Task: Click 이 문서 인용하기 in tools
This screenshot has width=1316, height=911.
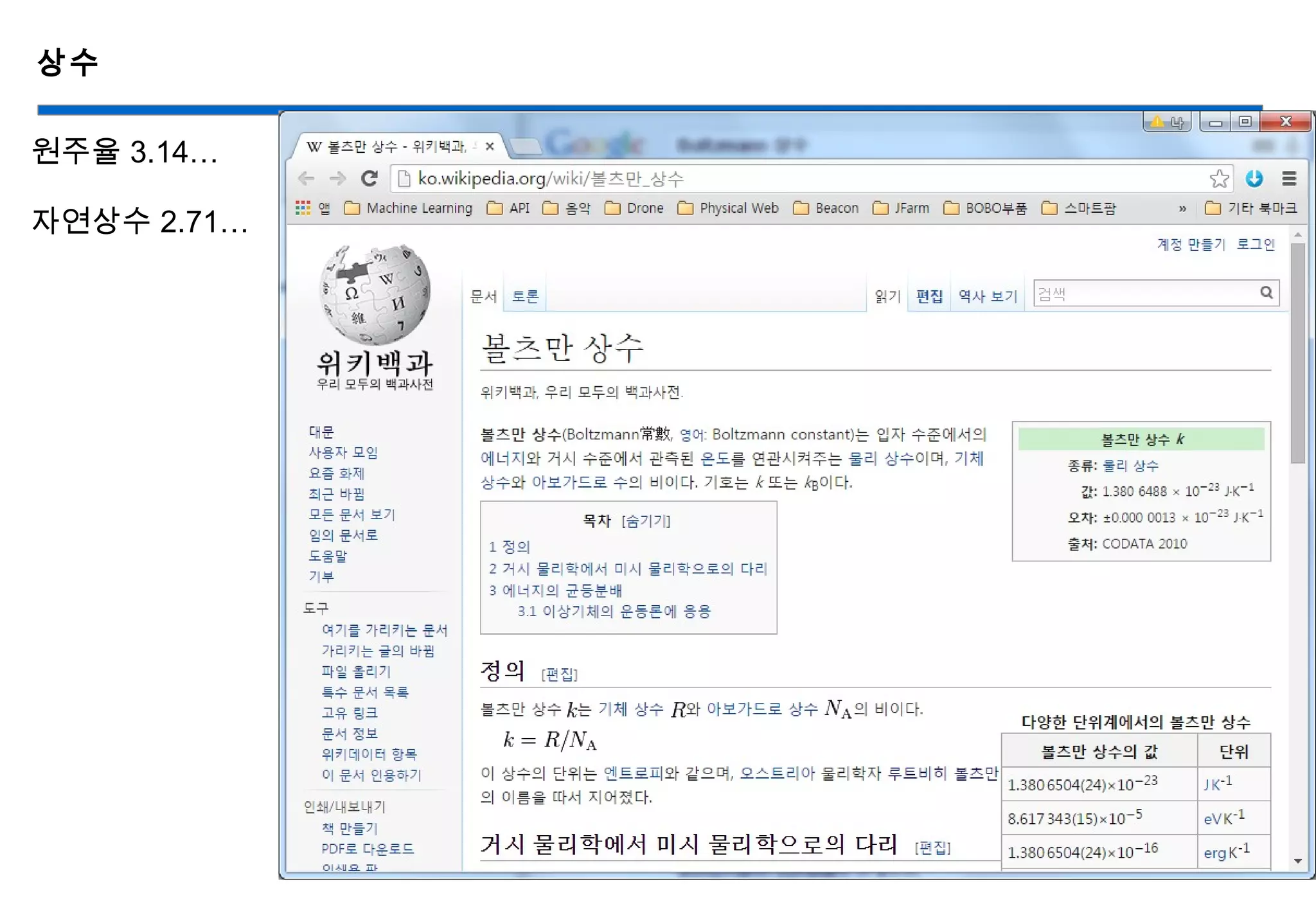Action: [371, 775]
